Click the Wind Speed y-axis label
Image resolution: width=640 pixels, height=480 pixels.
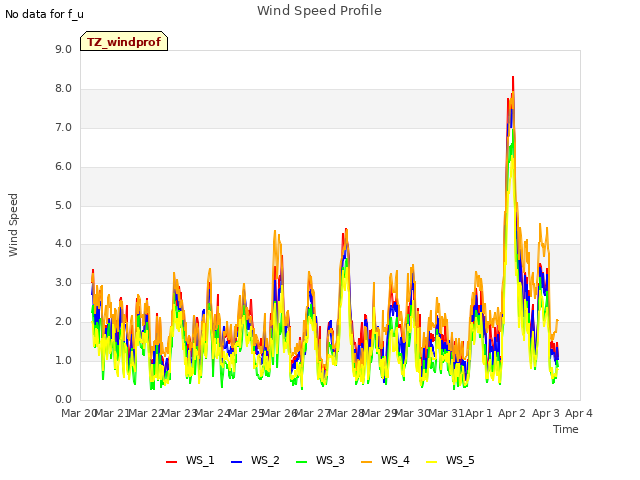13,225
